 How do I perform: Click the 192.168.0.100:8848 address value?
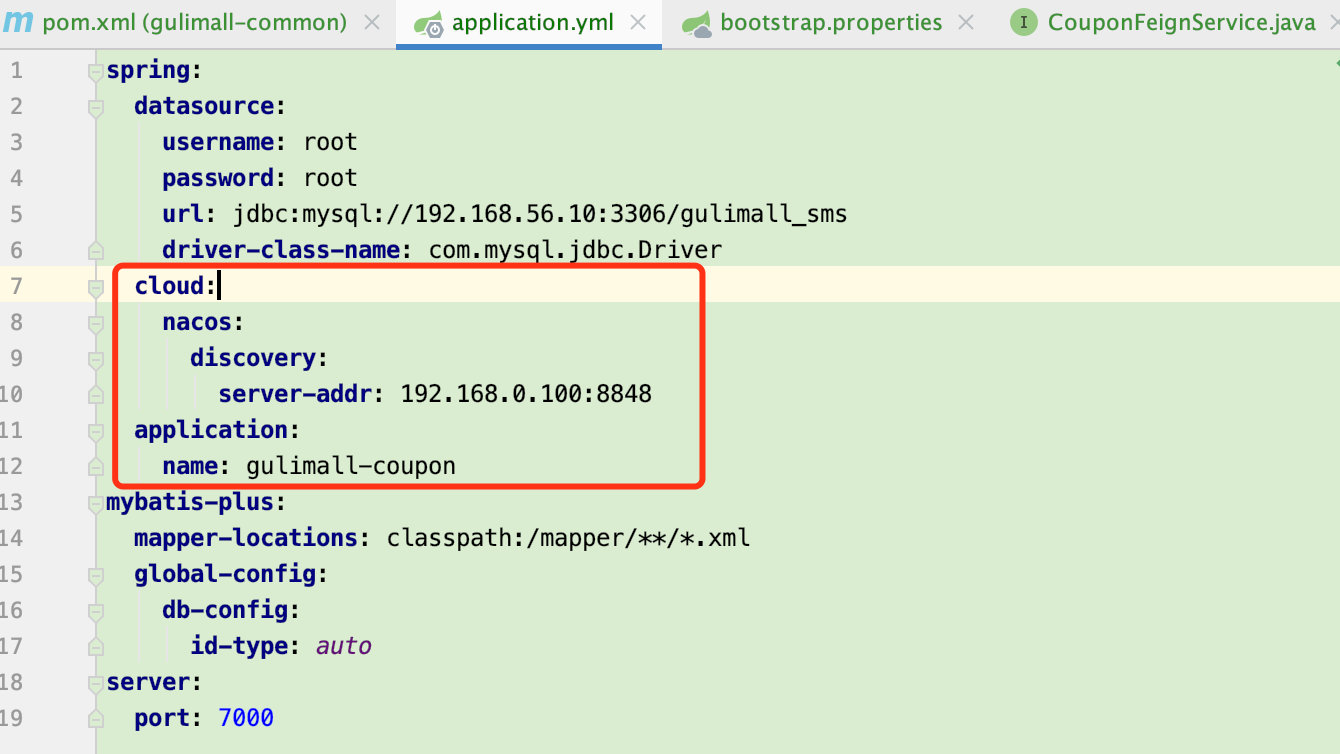pyautogui.click(x=526, y=394)
